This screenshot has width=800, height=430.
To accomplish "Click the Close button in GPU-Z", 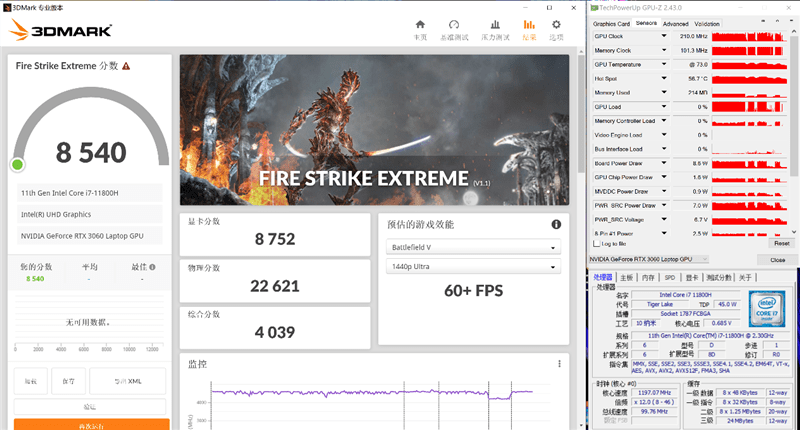I will click(x=777, y=260).
